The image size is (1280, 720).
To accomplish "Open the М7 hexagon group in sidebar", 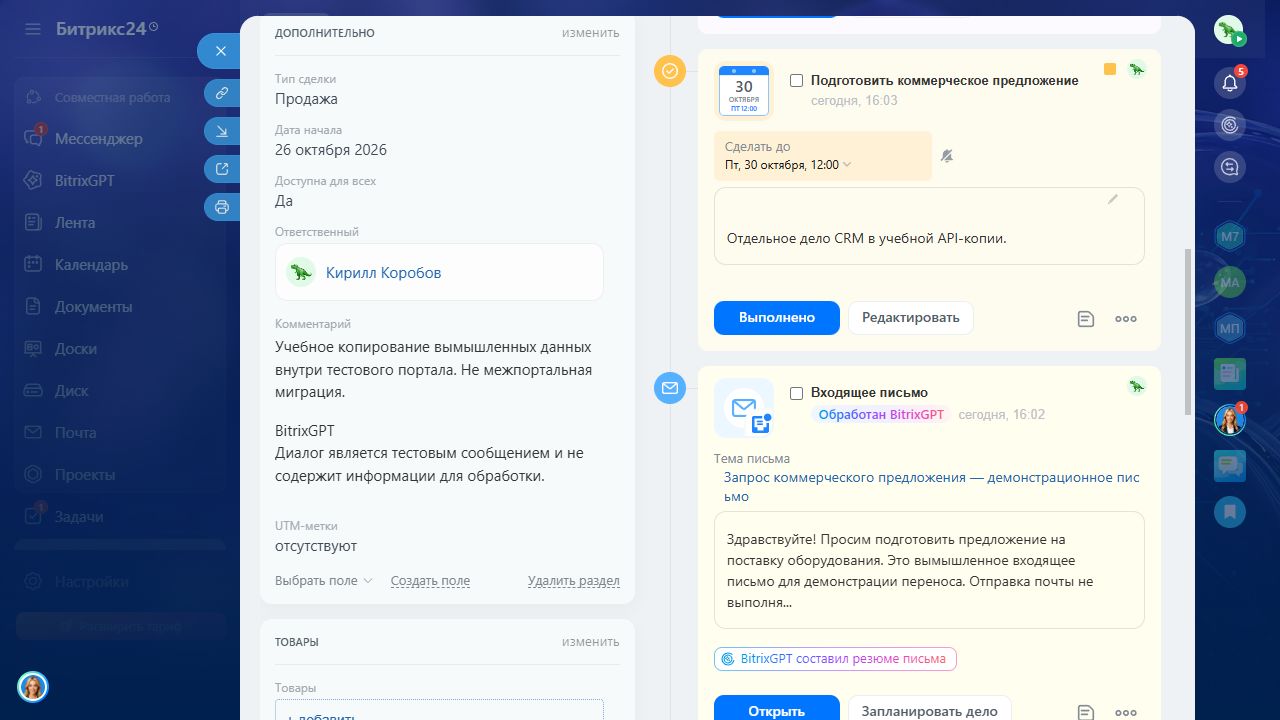I will coord(1230,237).
